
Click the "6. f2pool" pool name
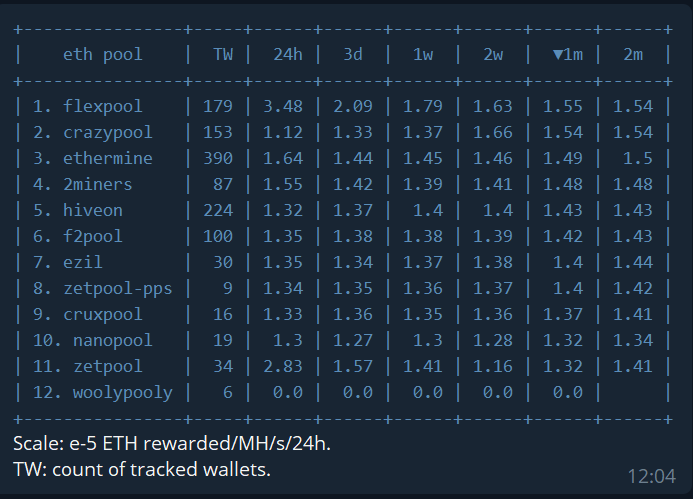click(78, 236)
